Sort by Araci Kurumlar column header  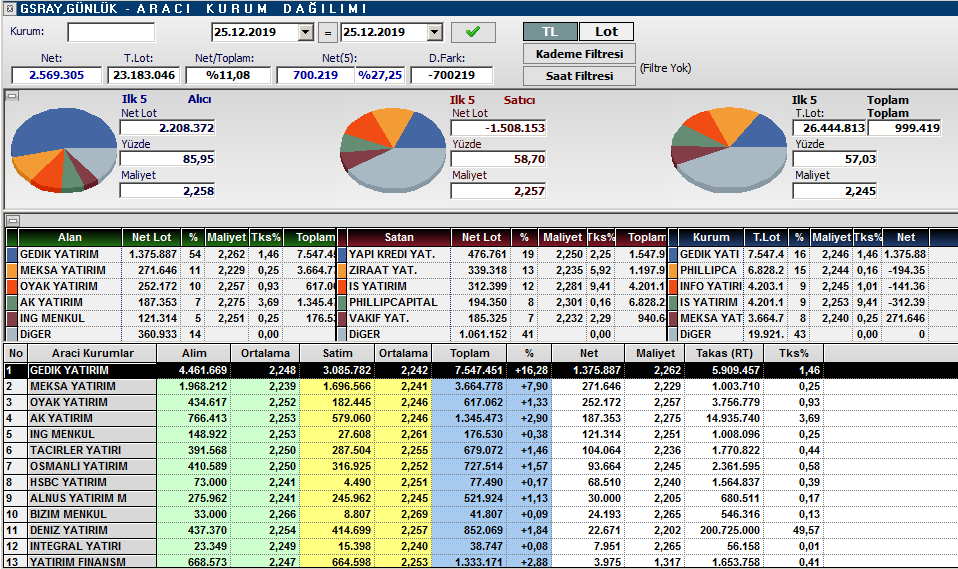92,353
